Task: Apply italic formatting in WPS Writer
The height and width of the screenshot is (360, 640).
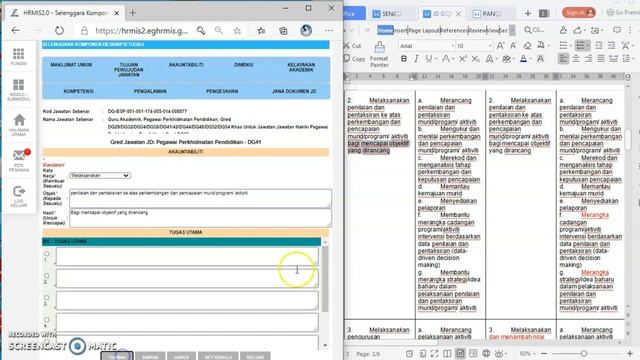Action: [416, 59]
